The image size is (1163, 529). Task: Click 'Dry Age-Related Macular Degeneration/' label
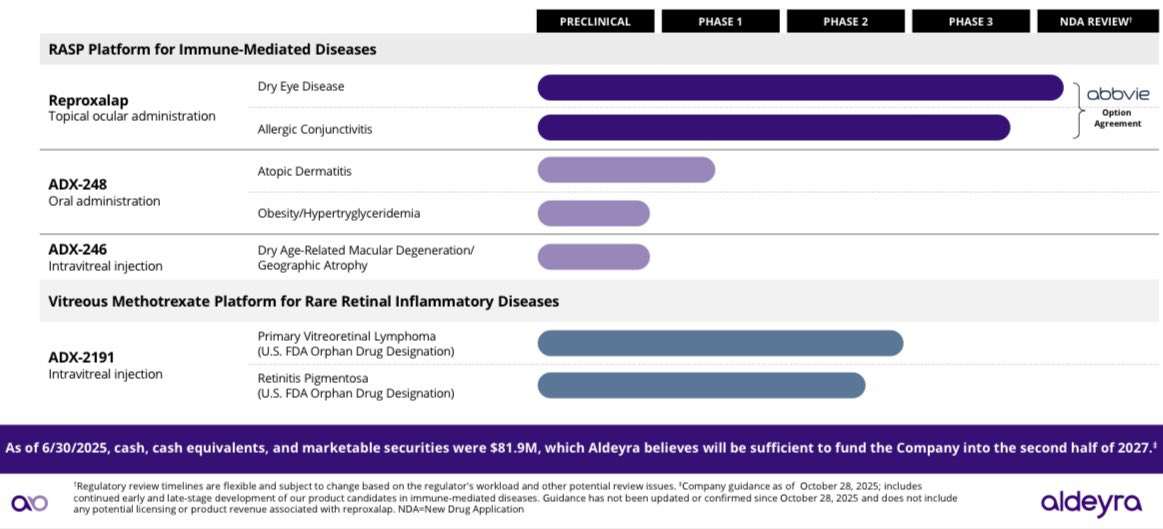point(366,251)
